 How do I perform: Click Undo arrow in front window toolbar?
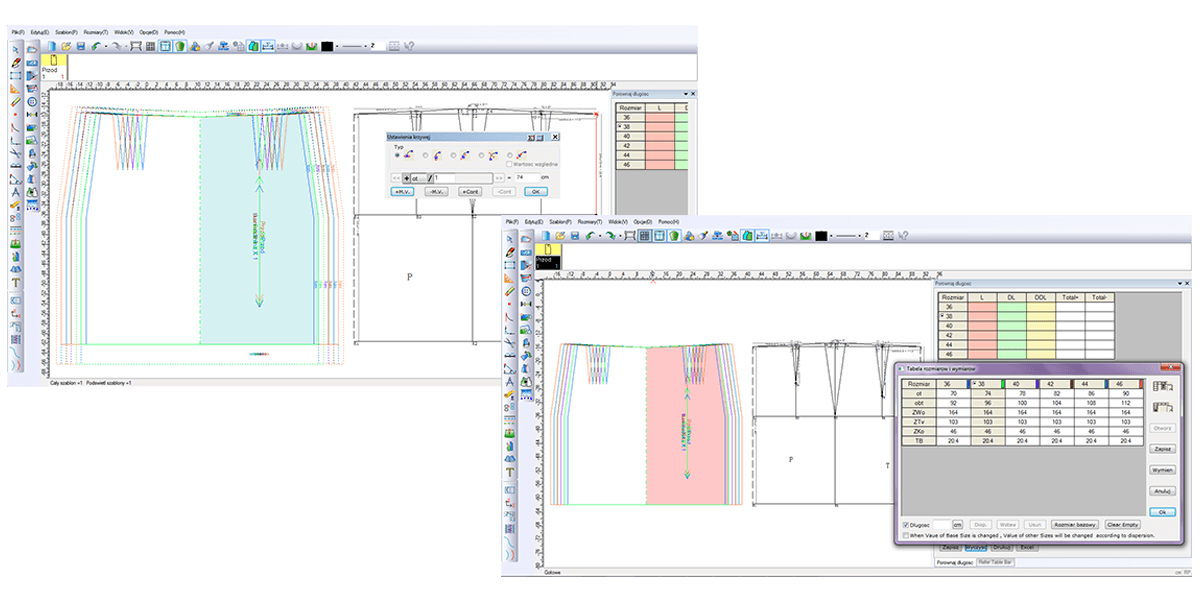590,235
